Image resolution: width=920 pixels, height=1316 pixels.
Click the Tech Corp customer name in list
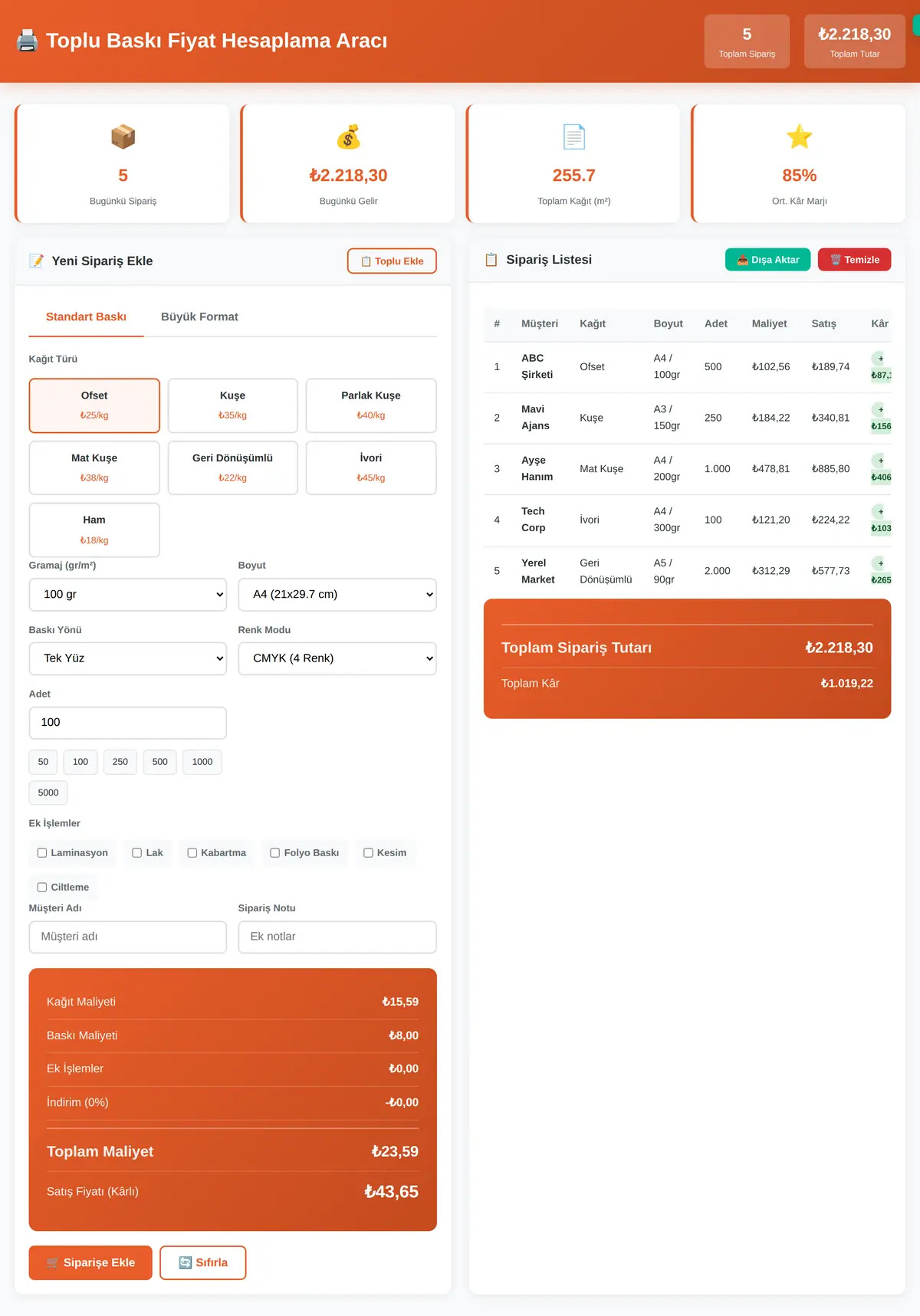click(534, 520)
